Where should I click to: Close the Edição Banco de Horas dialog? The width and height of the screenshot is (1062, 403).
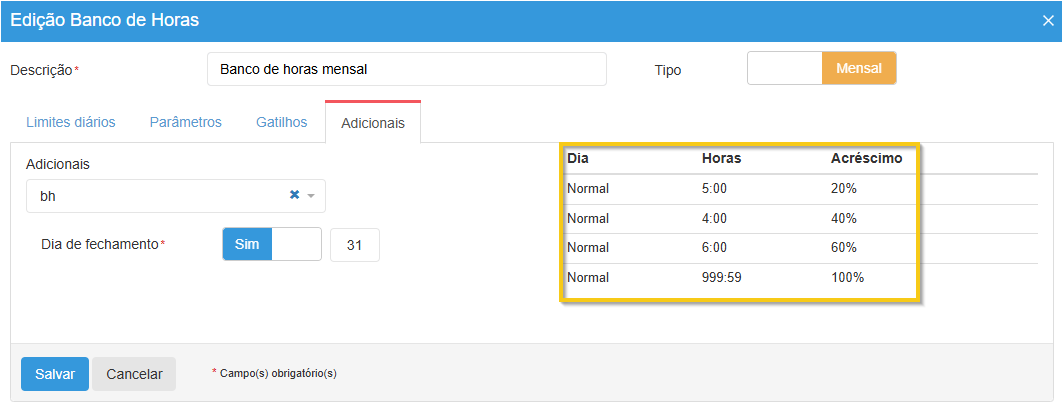(x=1047, y=20)
